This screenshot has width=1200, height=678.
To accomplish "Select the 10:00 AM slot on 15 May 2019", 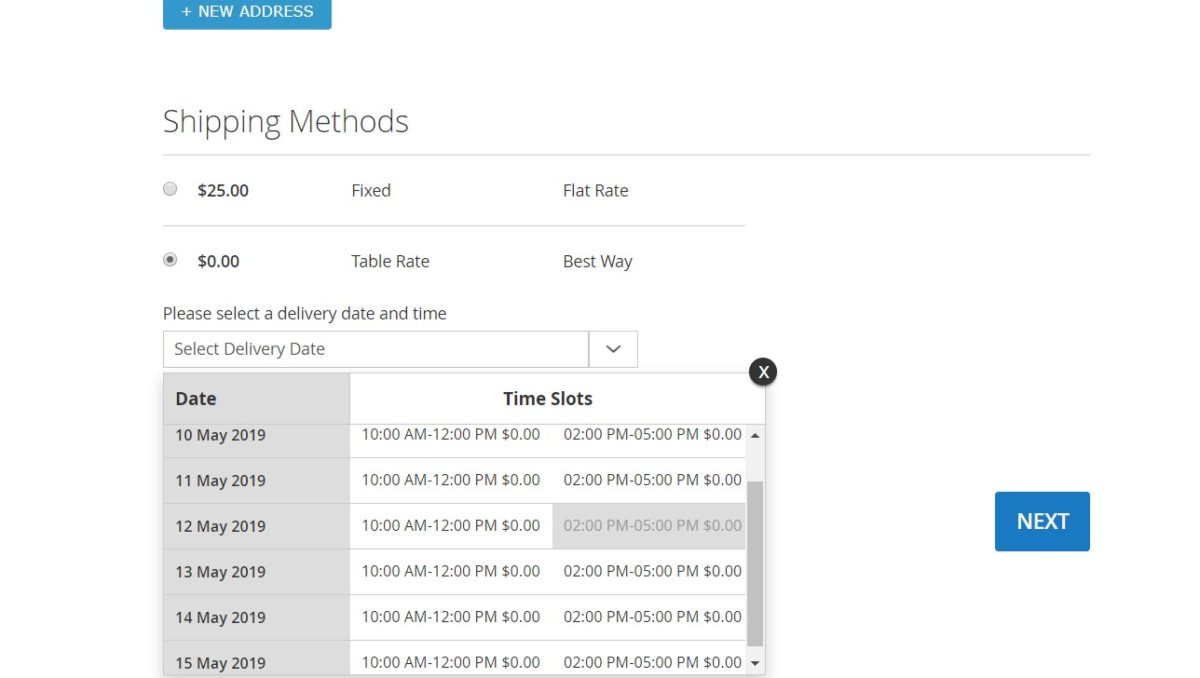I will point(450,661).
